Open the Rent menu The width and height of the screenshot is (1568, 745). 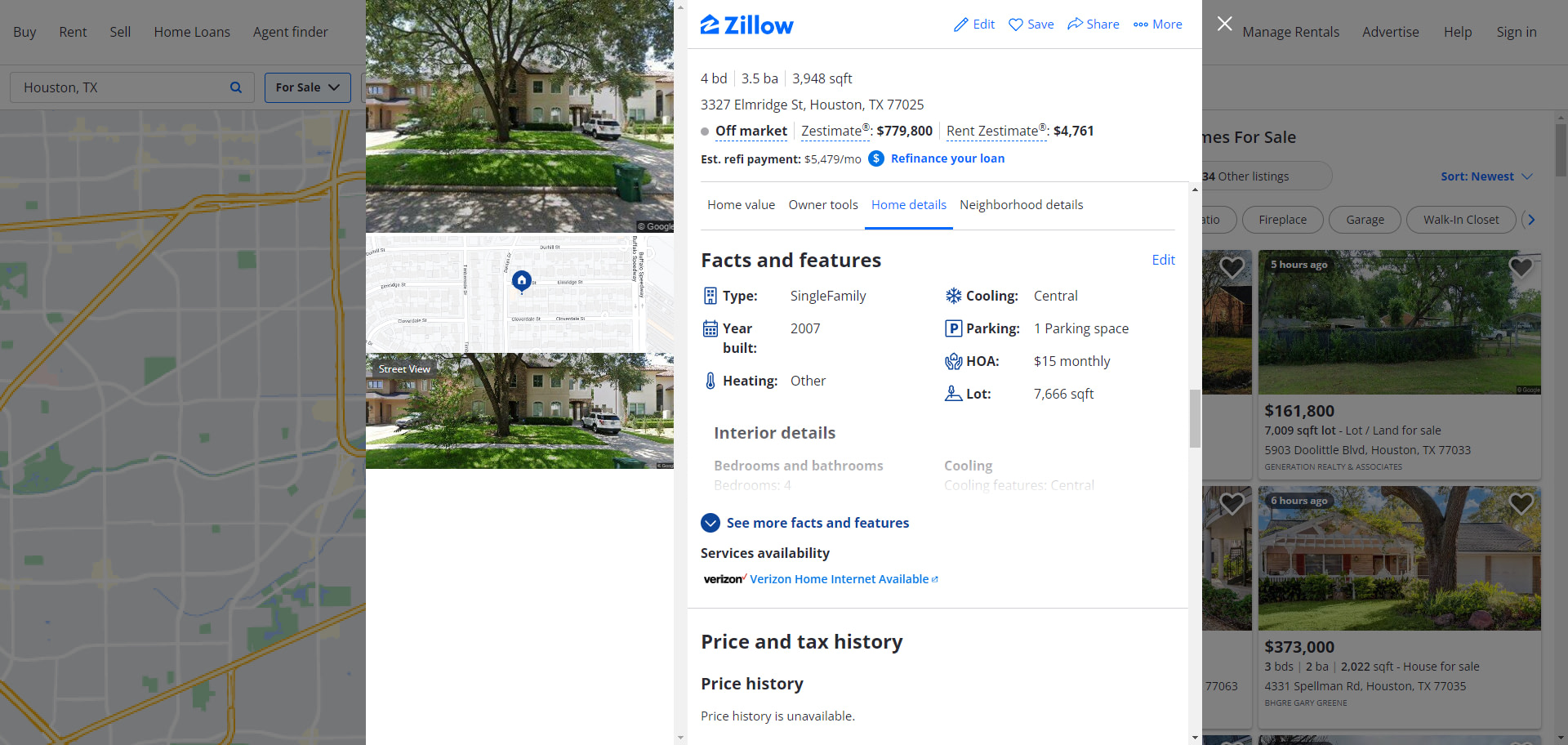tap(73, 32)
